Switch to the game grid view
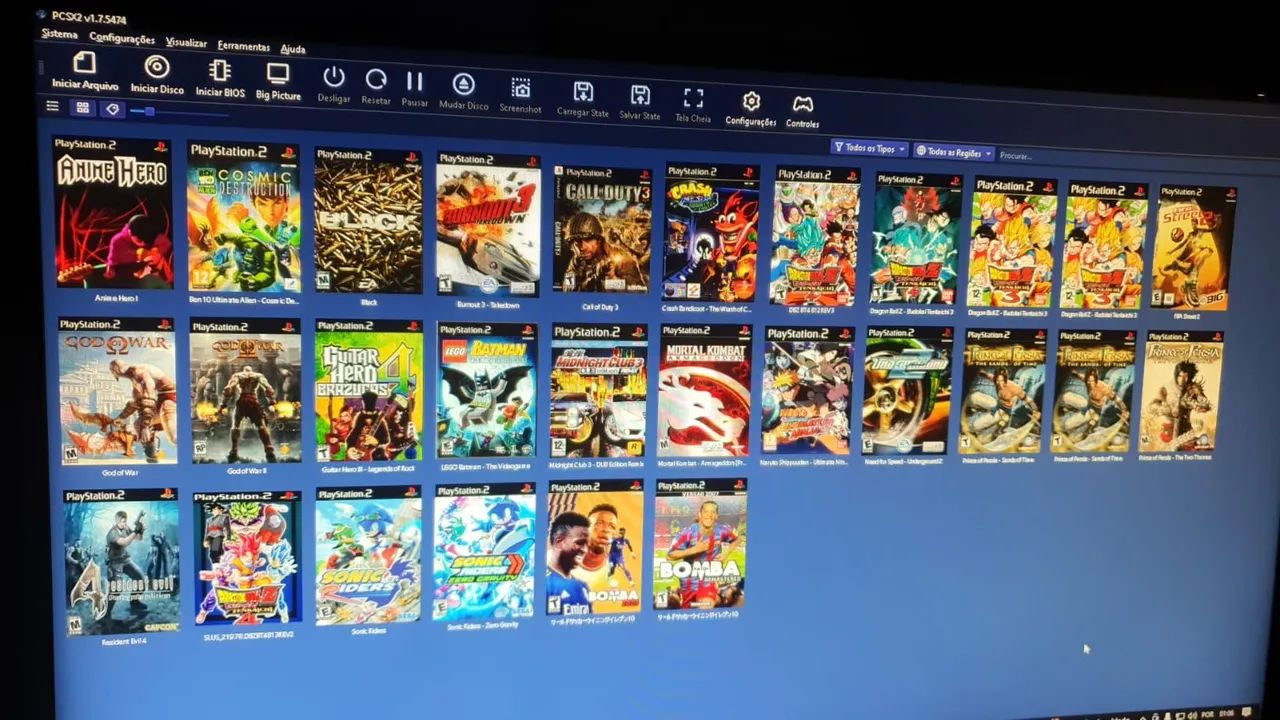The height and width of the screenshot is (720, 1280). pyautogui.click(x=83, y=108)
